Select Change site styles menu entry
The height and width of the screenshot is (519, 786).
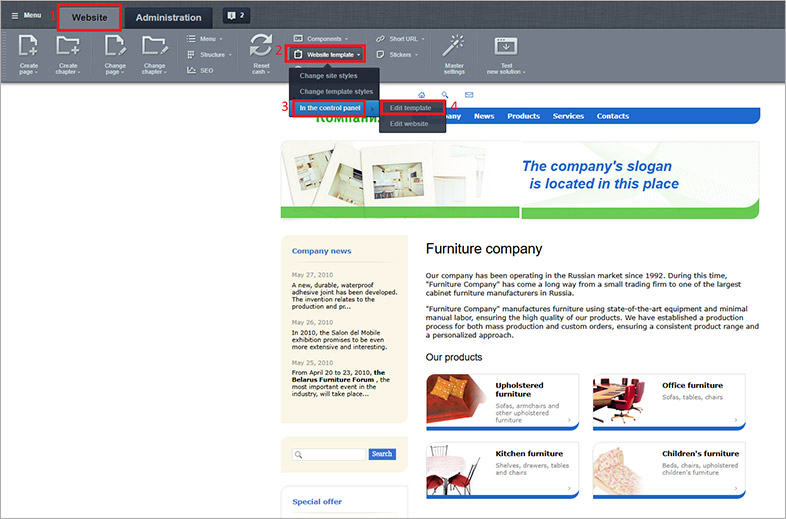coord(328,75)
